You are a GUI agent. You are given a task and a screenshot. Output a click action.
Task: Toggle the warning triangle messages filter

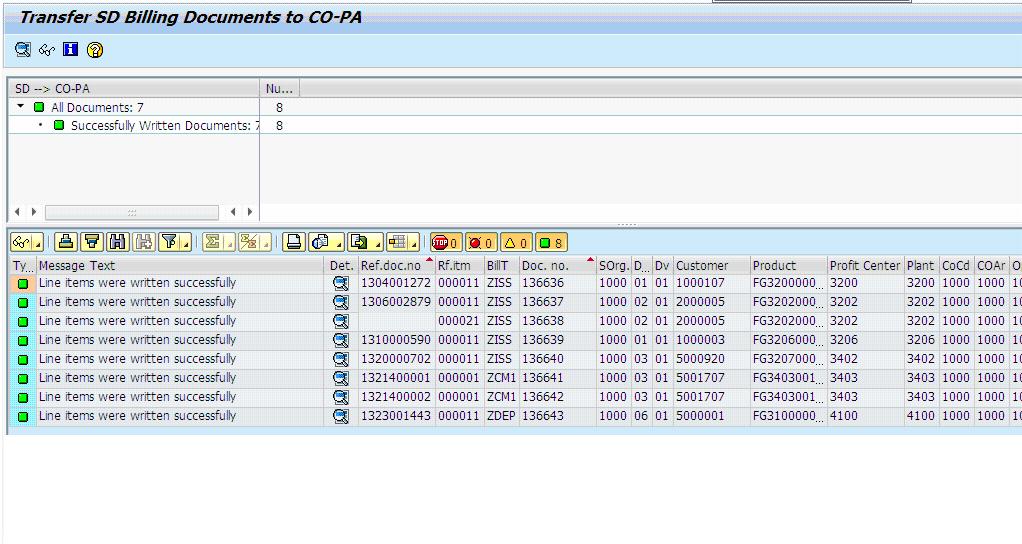coord(516,242)
